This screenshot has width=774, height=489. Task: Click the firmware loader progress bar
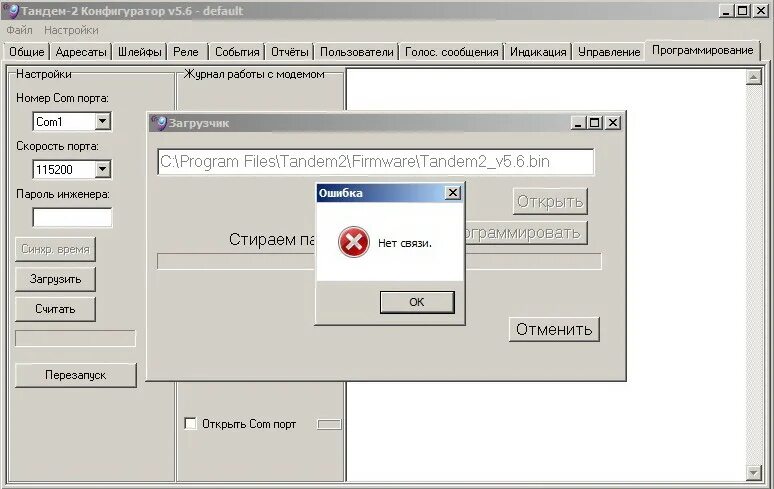[x=379, y=262]
